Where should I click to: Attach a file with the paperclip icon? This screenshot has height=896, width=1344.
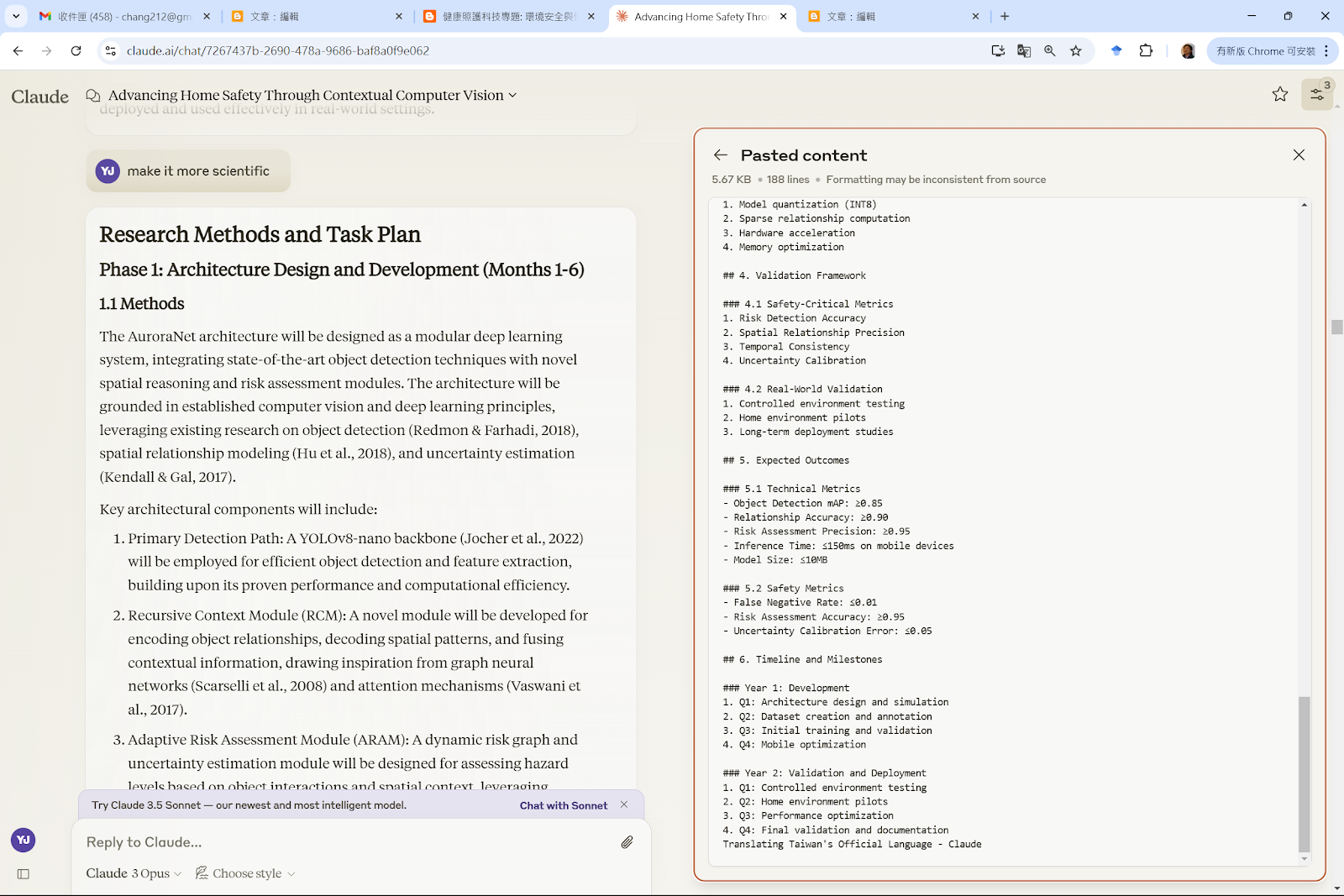tap(627, 842)
